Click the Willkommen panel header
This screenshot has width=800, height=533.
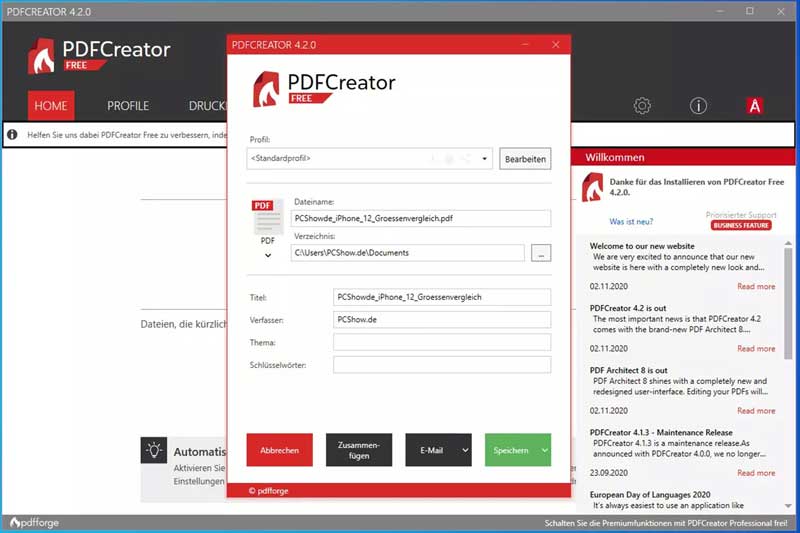pyautogui.click(x=683, y=157)
